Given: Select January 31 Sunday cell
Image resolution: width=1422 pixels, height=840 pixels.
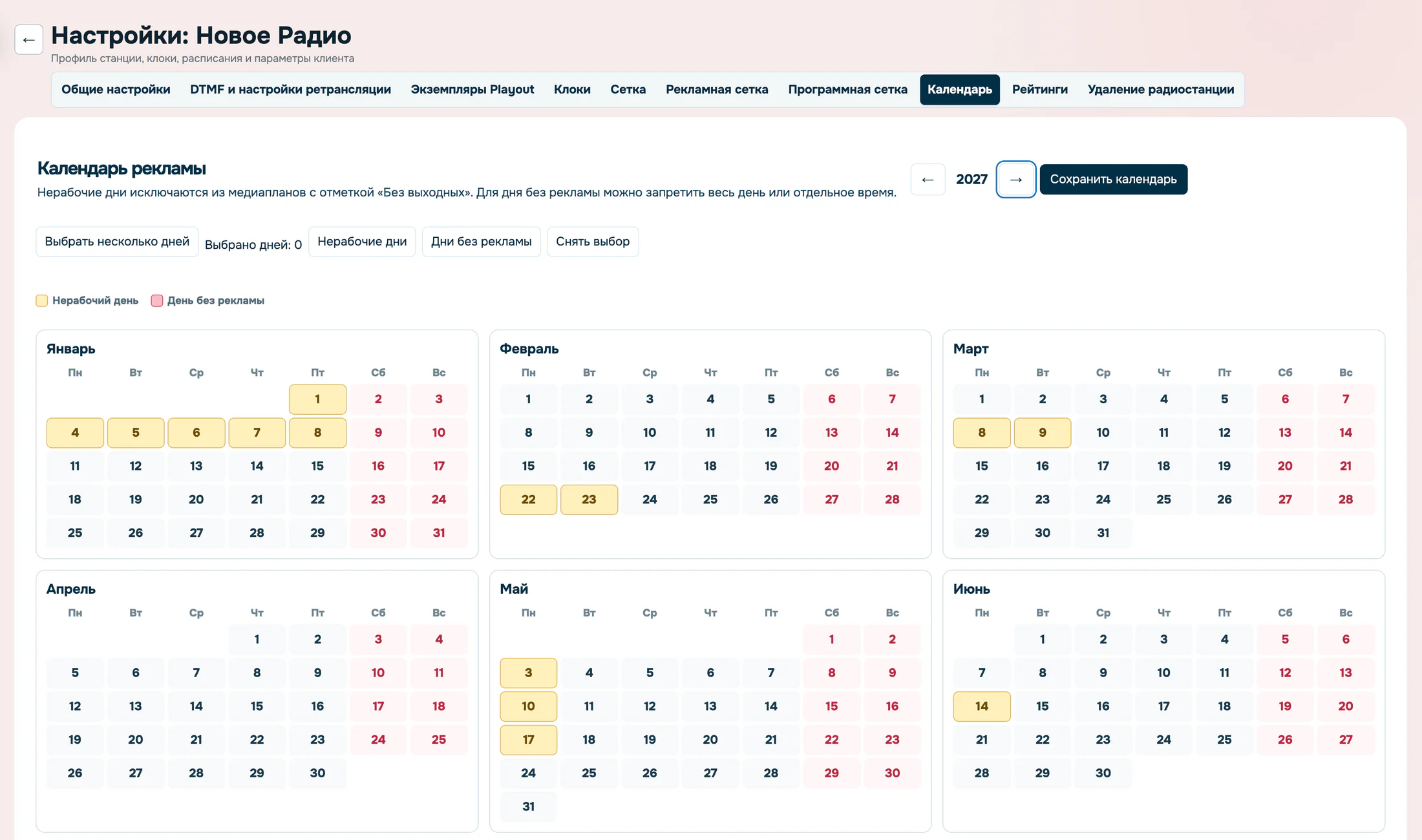Looking at the screenshot, I should pyautogui.click(x=439, y=533).
